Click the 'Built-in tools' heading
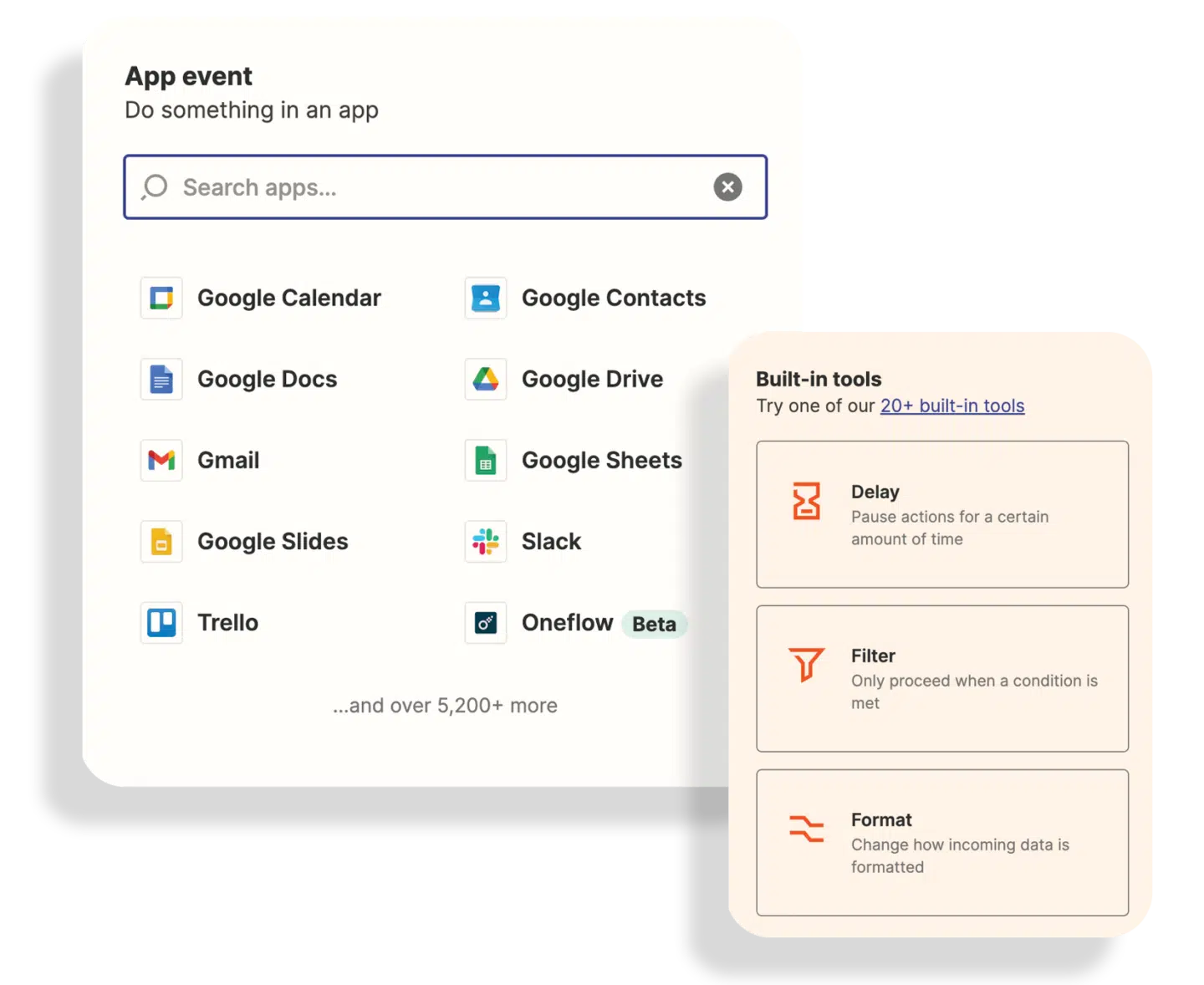The image size is (1204, 985). tap(819, 379)
